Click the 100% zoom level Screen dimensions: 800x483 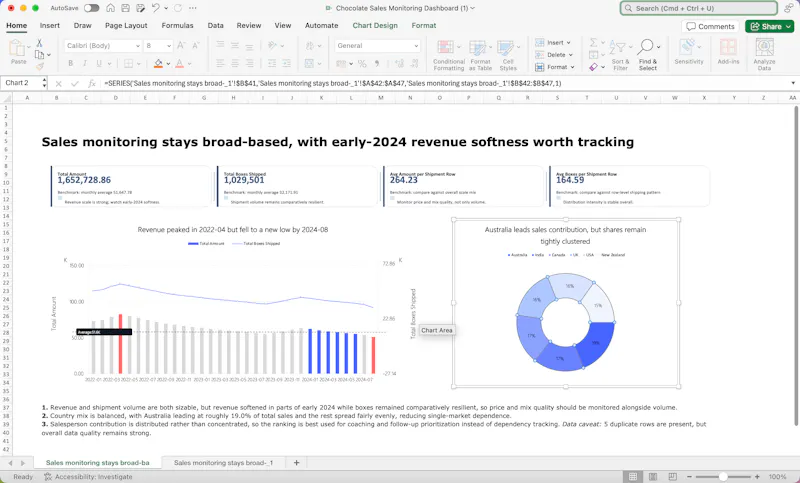(777, 477)
